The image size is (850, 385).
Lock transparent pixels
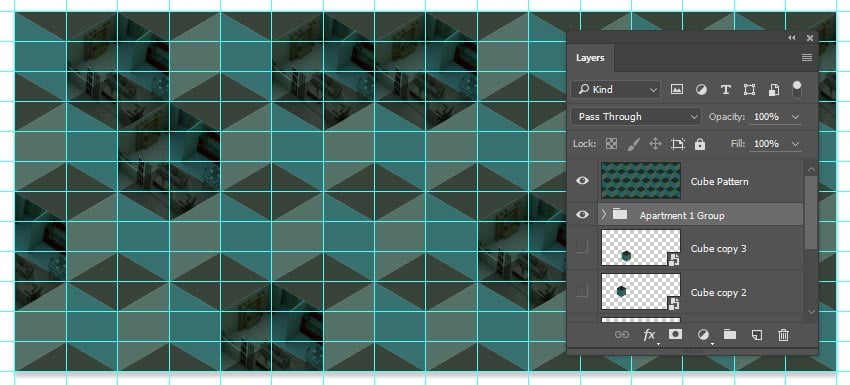click(611, 144)
